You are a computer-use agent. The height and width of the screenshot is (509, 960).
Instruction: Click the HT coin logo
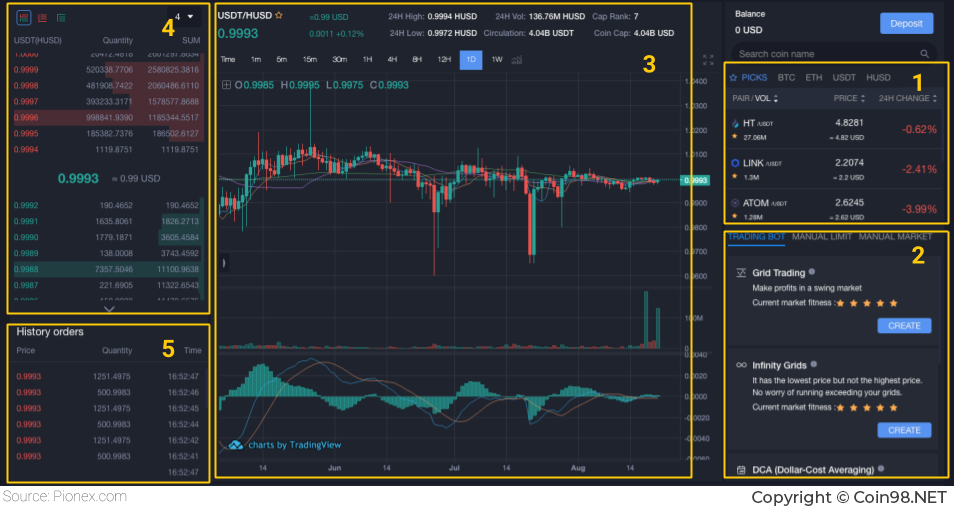click(x=735, y=123)
